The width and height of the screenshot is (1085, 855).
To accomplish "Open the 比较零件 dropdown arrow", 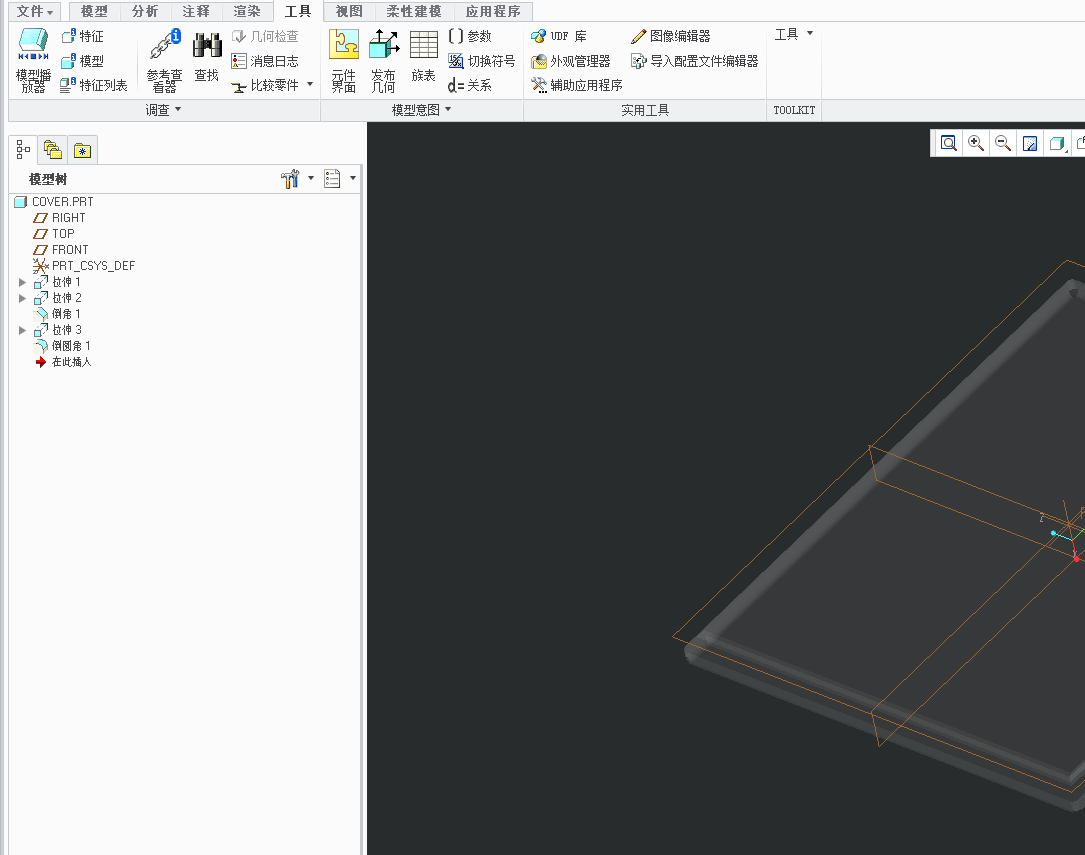I will coord(310,84).
